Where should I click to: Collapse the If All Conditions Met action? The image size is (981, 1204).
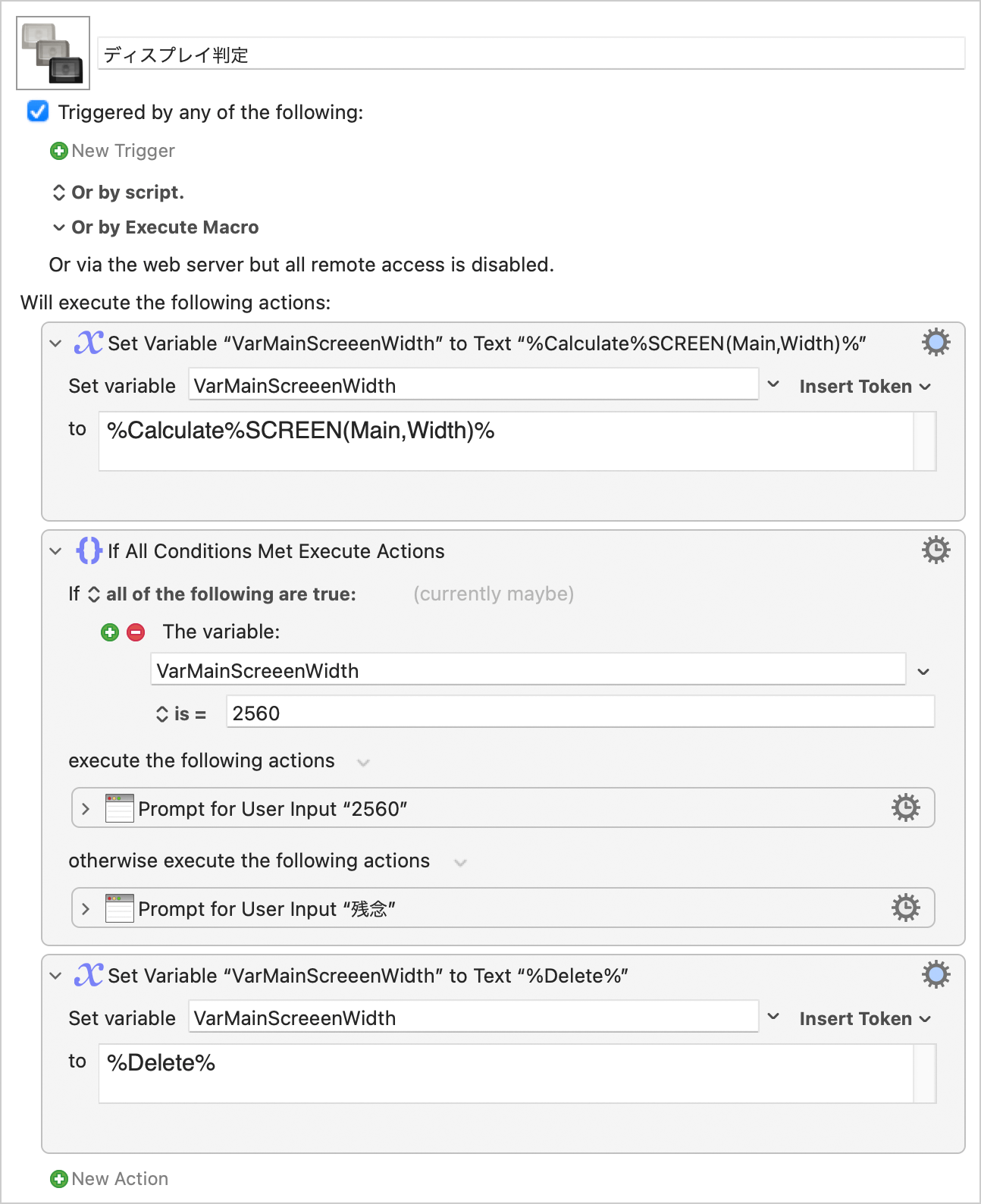(x=55, y=551)
